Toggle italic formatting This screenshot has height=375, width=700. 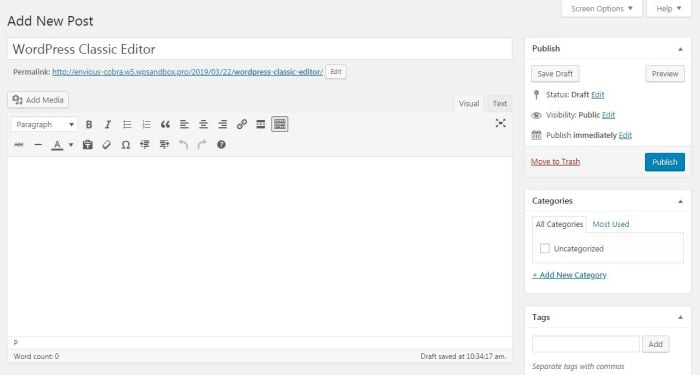pos(108,125)
